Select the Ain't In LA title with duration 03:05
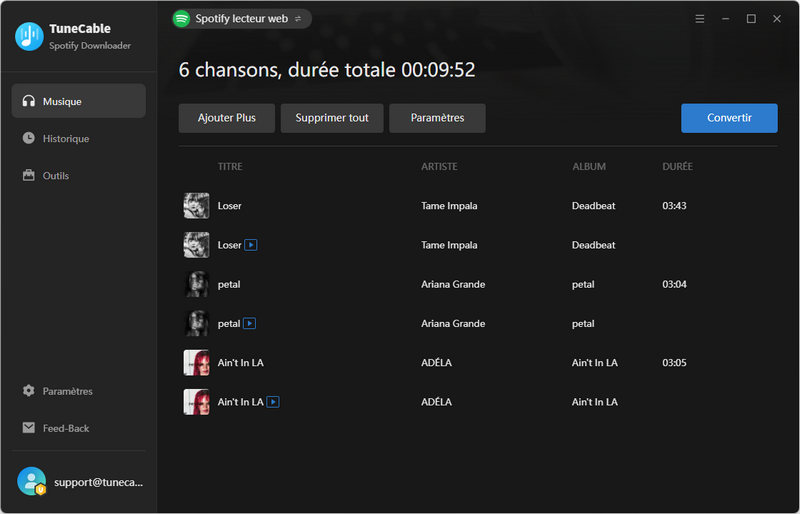 pos(241,363)
